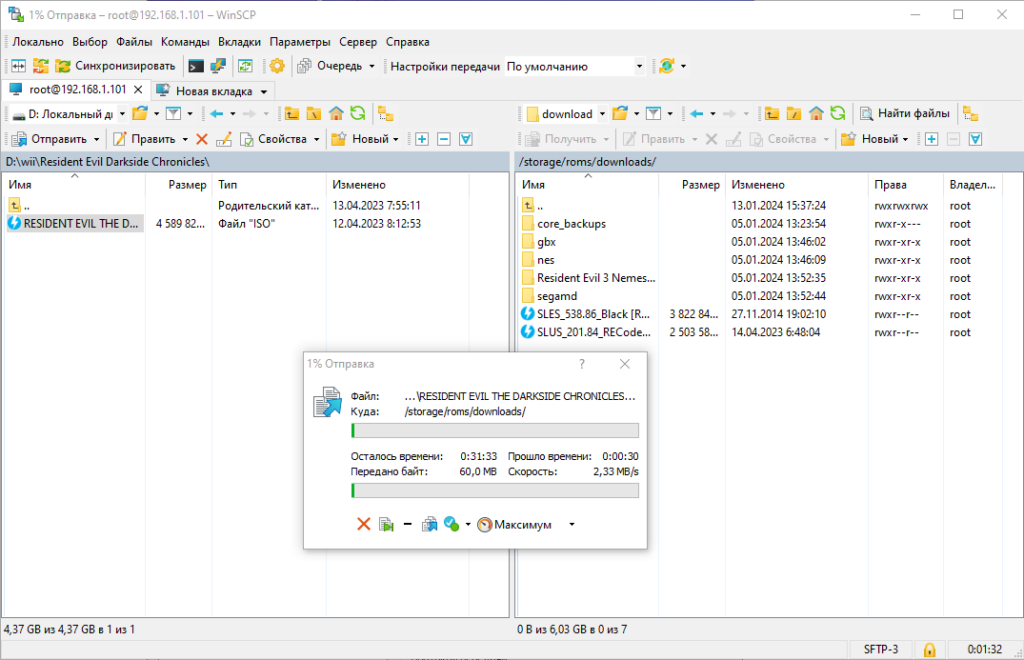Refresh the local panel

click(358, 114)
